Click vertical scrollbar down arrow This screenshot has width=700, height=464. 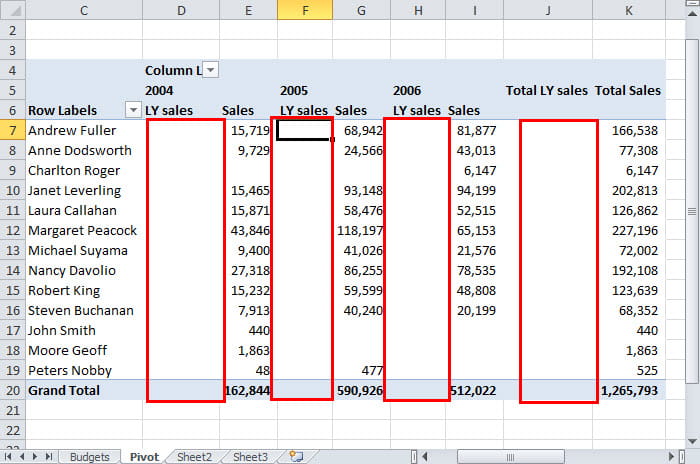[x=692, y=441]
